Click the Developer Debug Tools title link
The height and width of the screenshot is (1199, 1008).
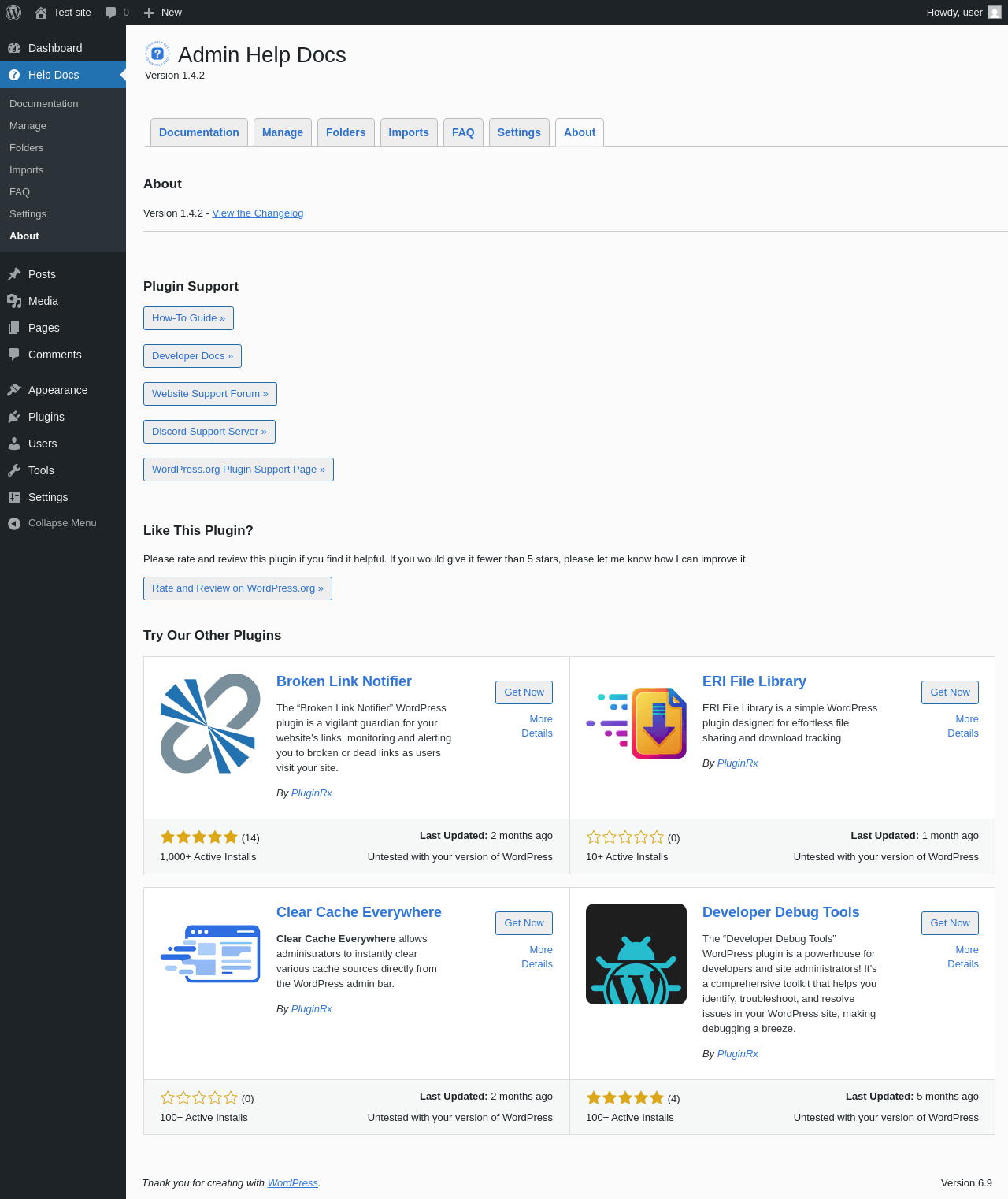(781, 912)
